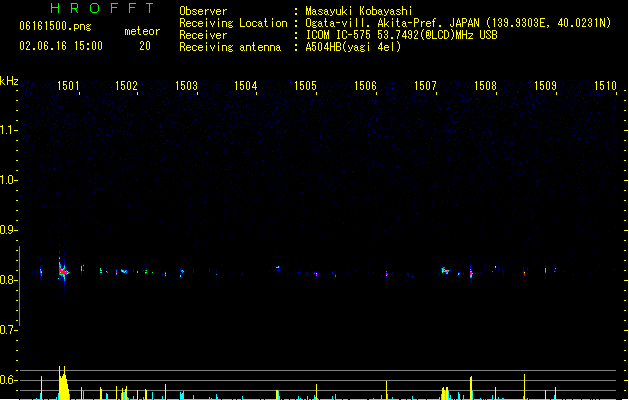Click the Observer field label

coord(203,11)
